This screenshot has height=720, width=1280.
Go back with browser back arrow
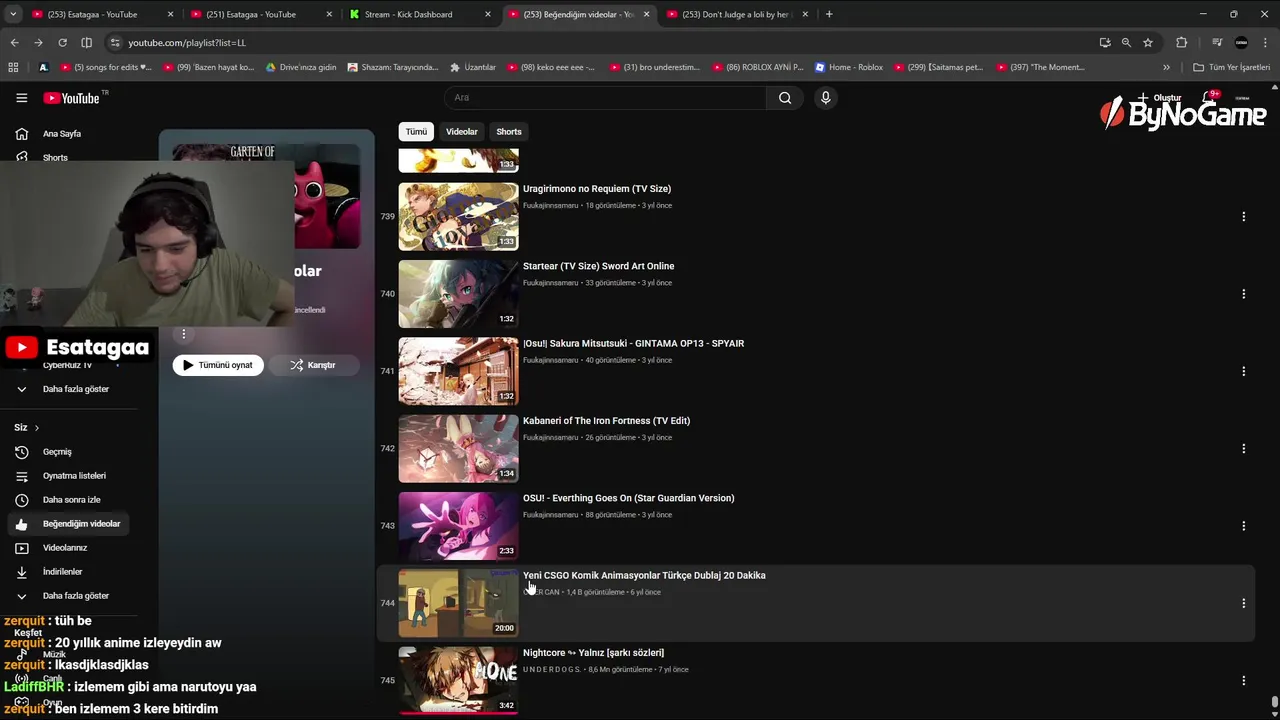click(x=14, y=43)
